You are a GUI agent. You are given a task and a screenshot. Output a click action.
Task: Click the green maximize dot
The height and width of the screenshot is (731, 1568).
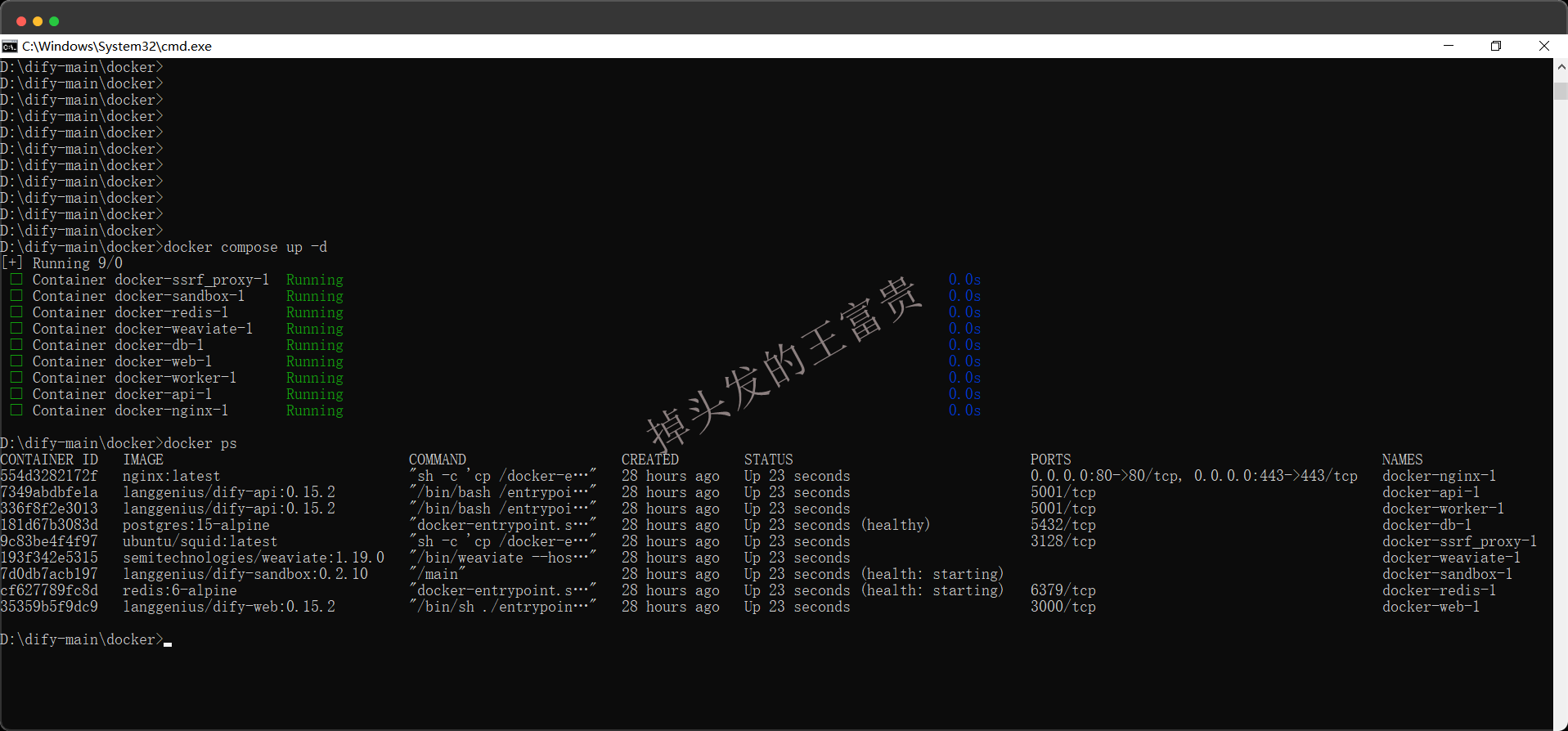[x=54, y=21]
